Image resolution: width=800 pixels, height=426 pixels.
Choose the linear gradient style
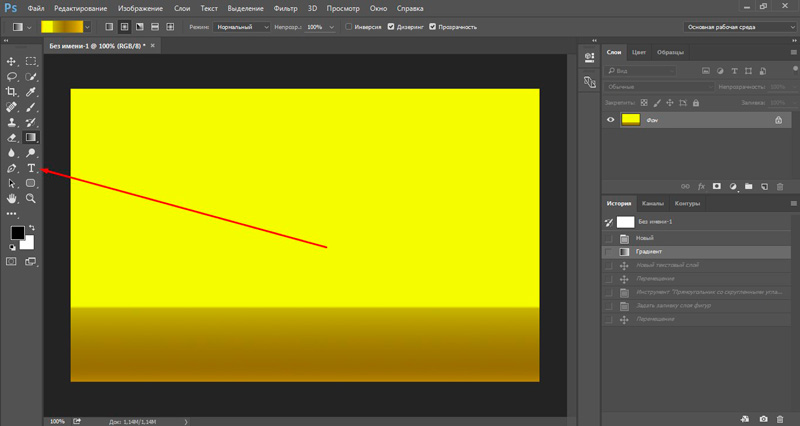[x=109, y=27]
